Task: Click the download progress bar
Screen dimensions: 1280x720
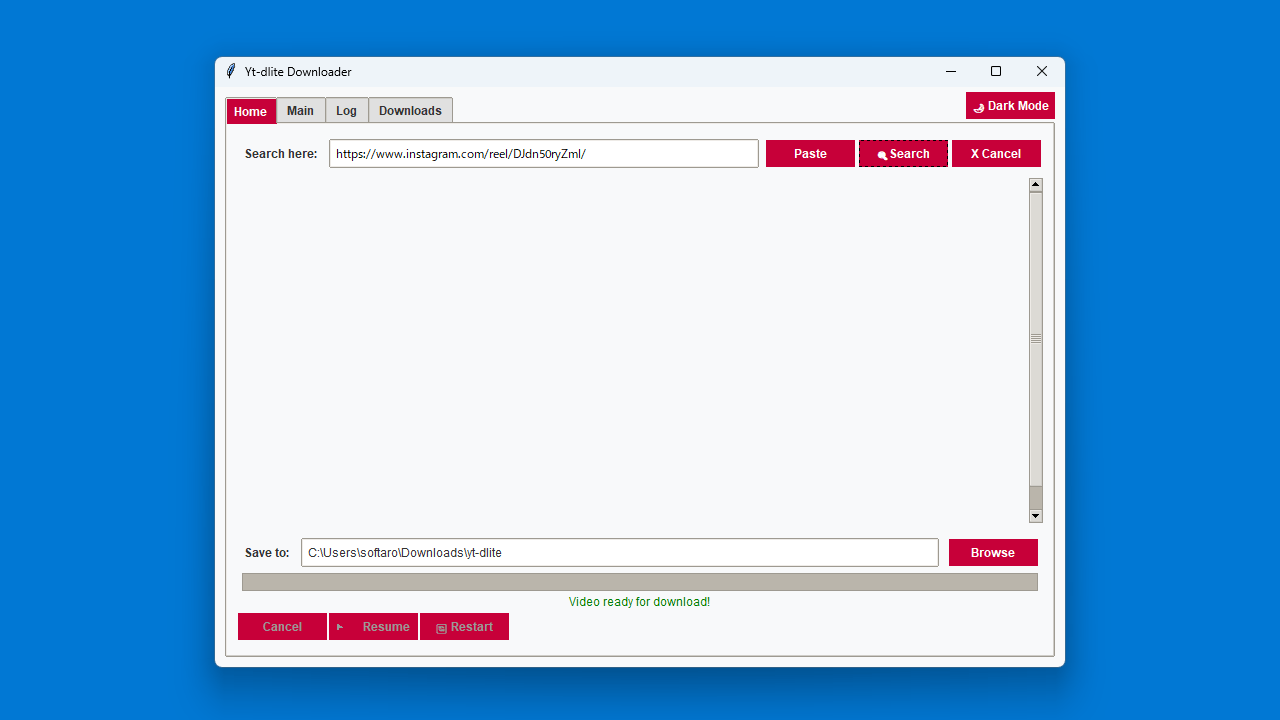Action: click(640, 582)
